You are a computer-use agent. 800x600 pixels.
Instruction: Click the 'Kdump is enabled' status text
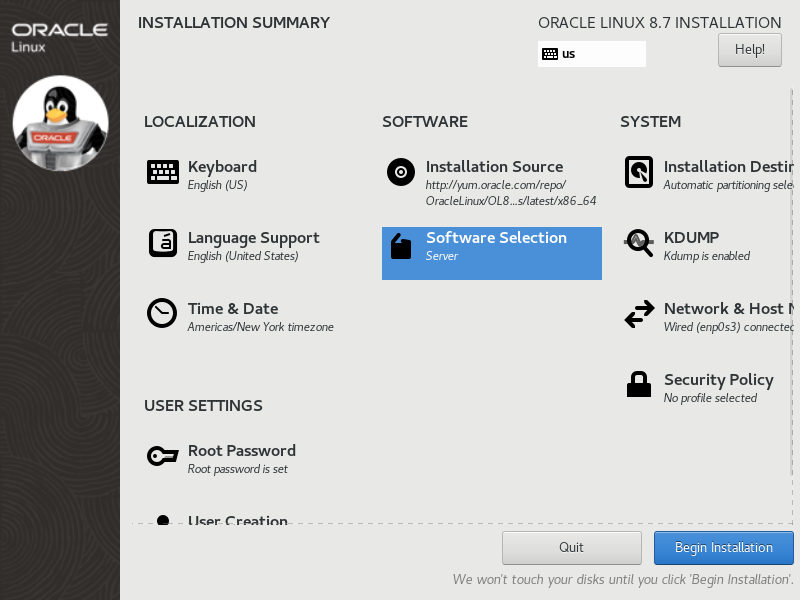707,256
